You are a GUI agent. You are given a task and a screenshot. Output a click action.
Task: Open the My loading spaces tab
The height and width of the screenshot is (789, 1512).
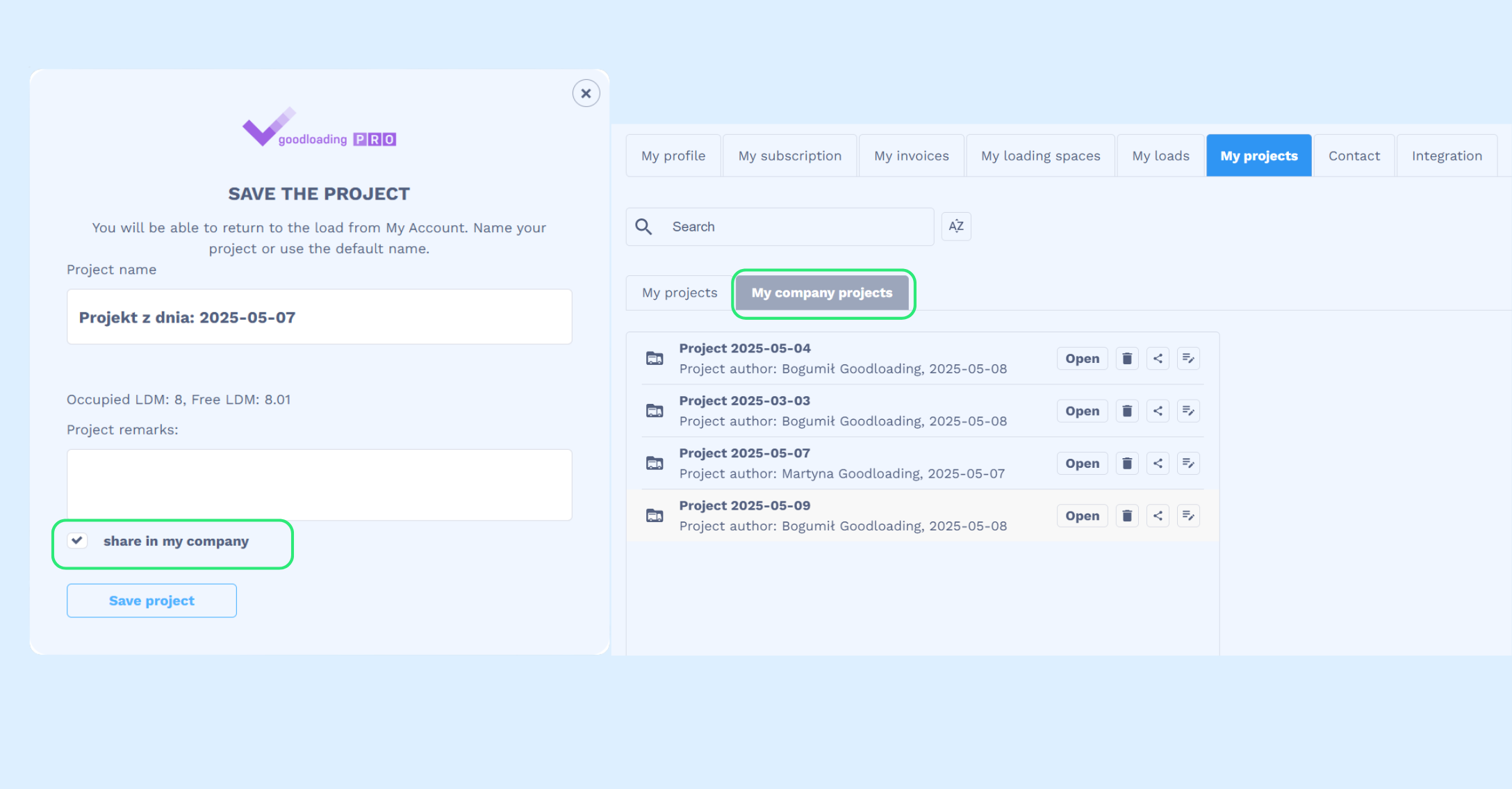pos(1040,156)
